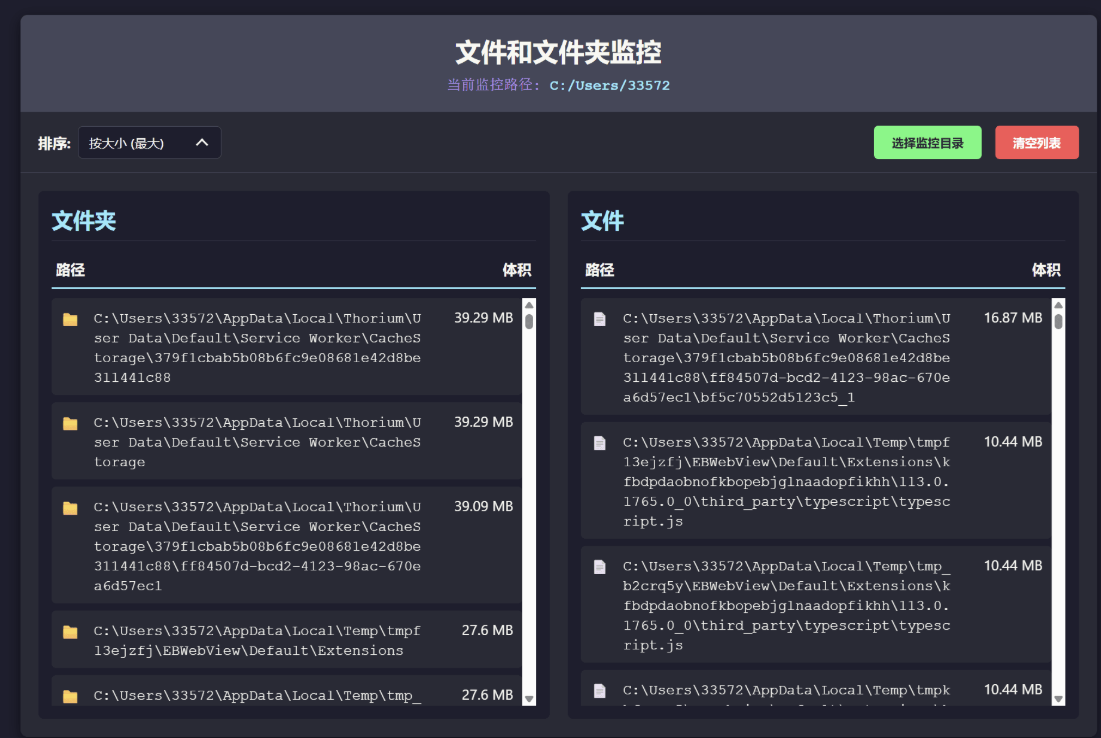This screenshot has height=738, width=1101.
Task: Click the red 清空列表 button
Action: (x=1036, y=142)
